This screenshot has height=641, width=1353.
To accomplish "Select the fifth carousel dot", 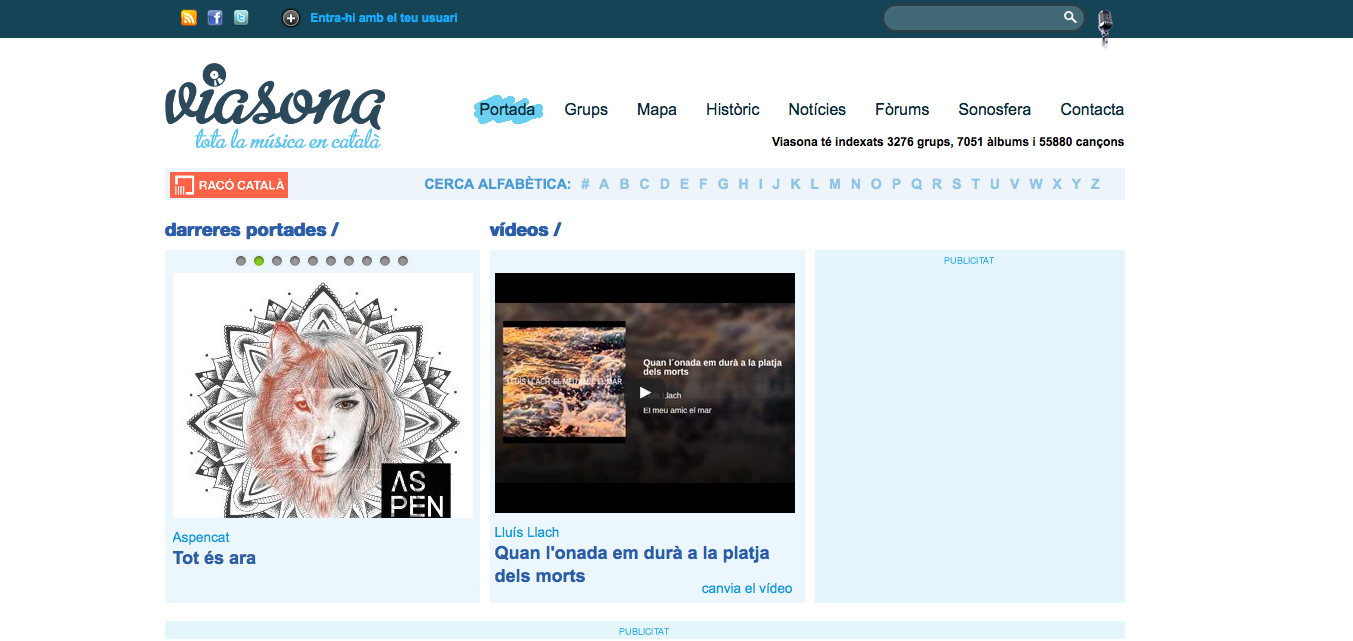I will tap(313, 261).
